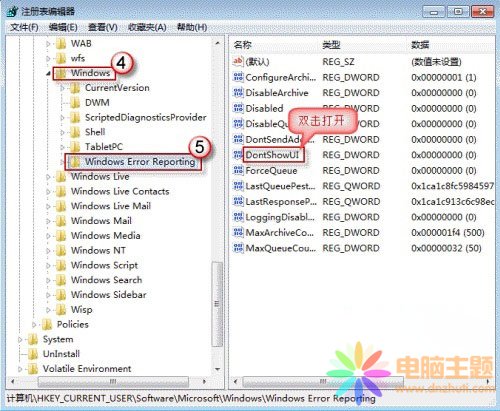Image resolution: width=500 pixels, height=411 pixels.
Task: Expand the ScriptedDiagnosticsProvider node
Action: (62, 118)
